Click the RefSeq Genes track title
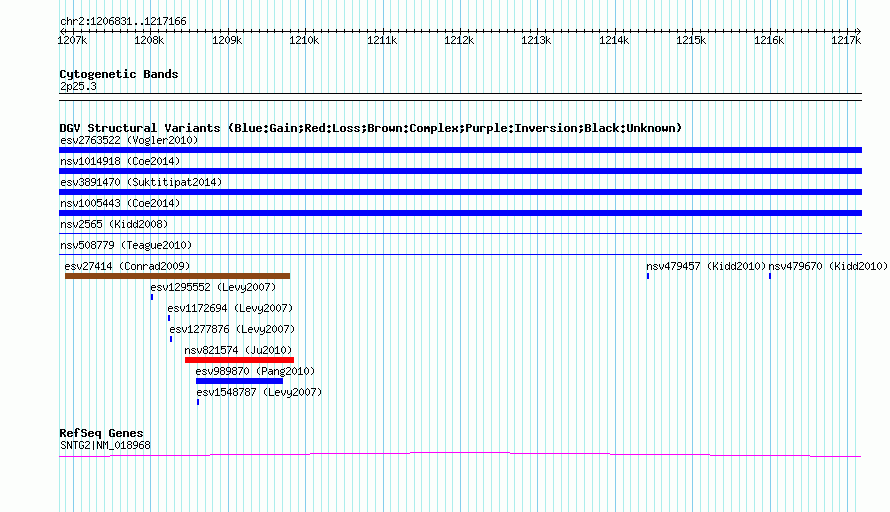This screenshot has width=890, height=512. (101, 433)
